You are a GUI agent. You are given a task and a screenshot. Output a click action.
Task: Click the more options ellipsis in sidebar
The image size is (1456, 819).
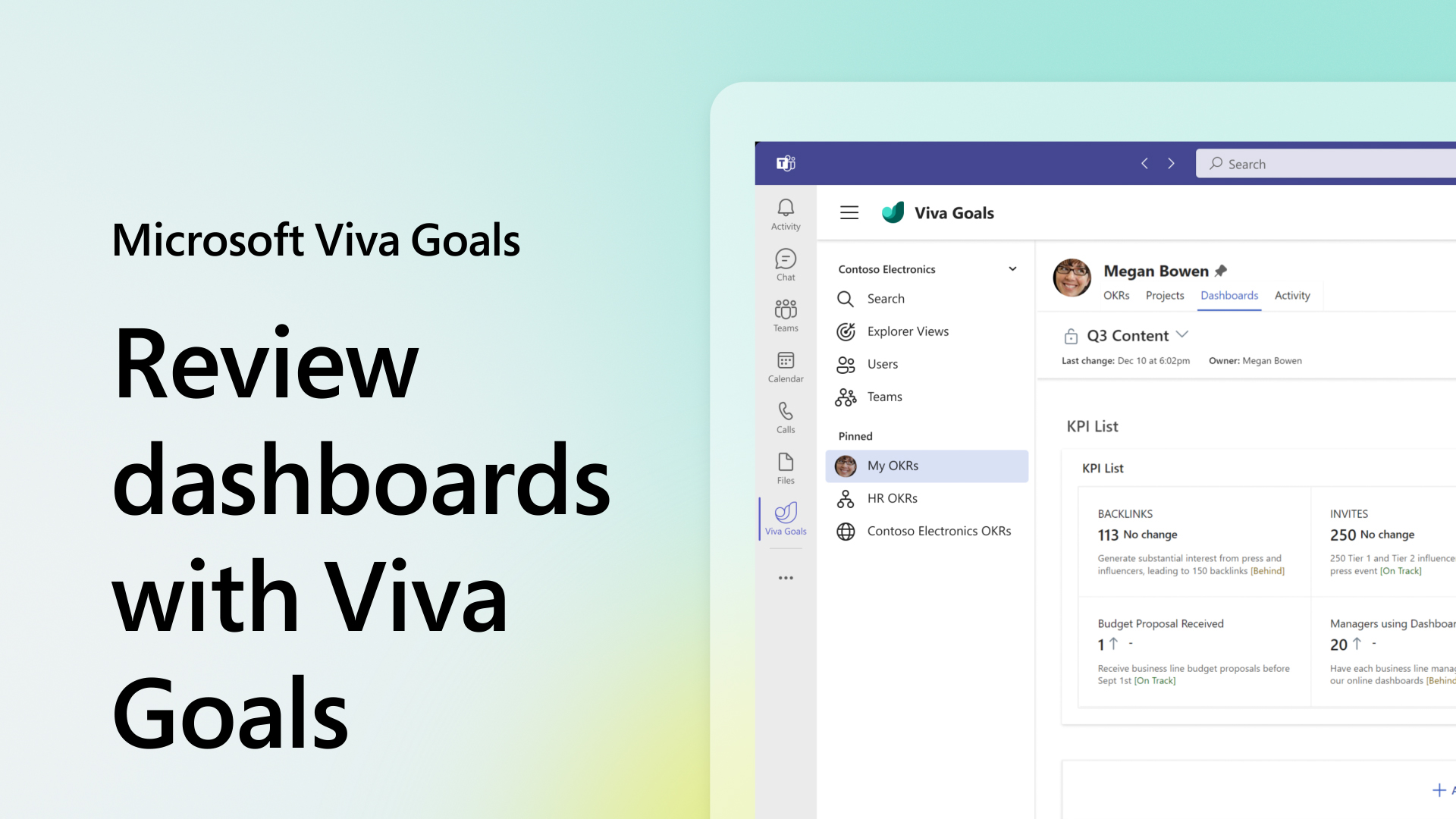[x=786, y=578]
